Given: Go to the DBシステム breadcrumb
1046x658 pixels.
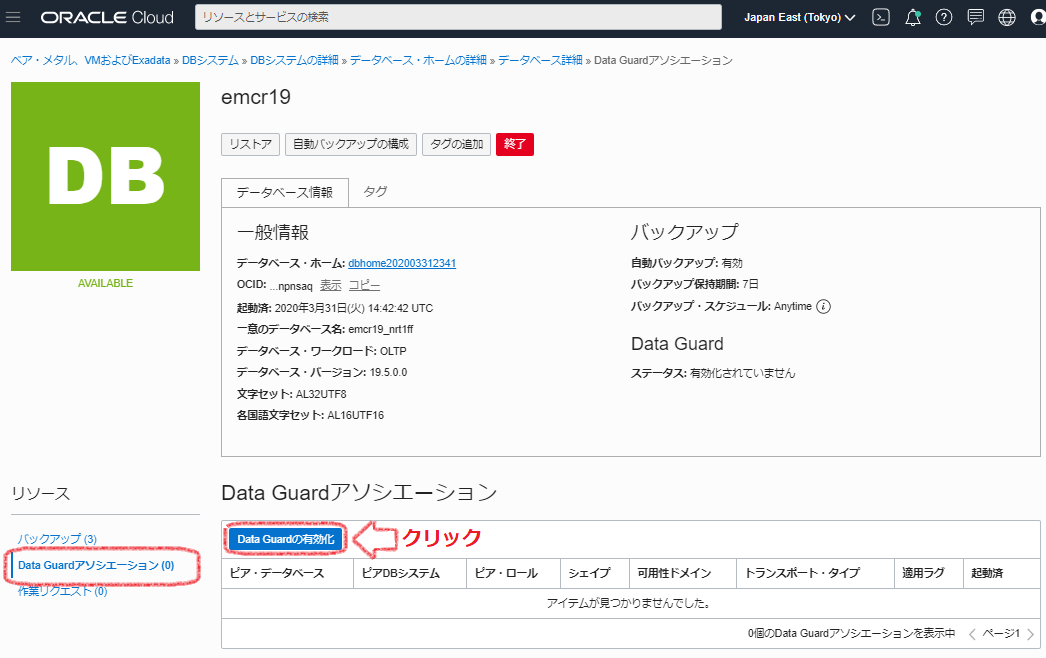Looking at the screenshot, I should [210, 60].
